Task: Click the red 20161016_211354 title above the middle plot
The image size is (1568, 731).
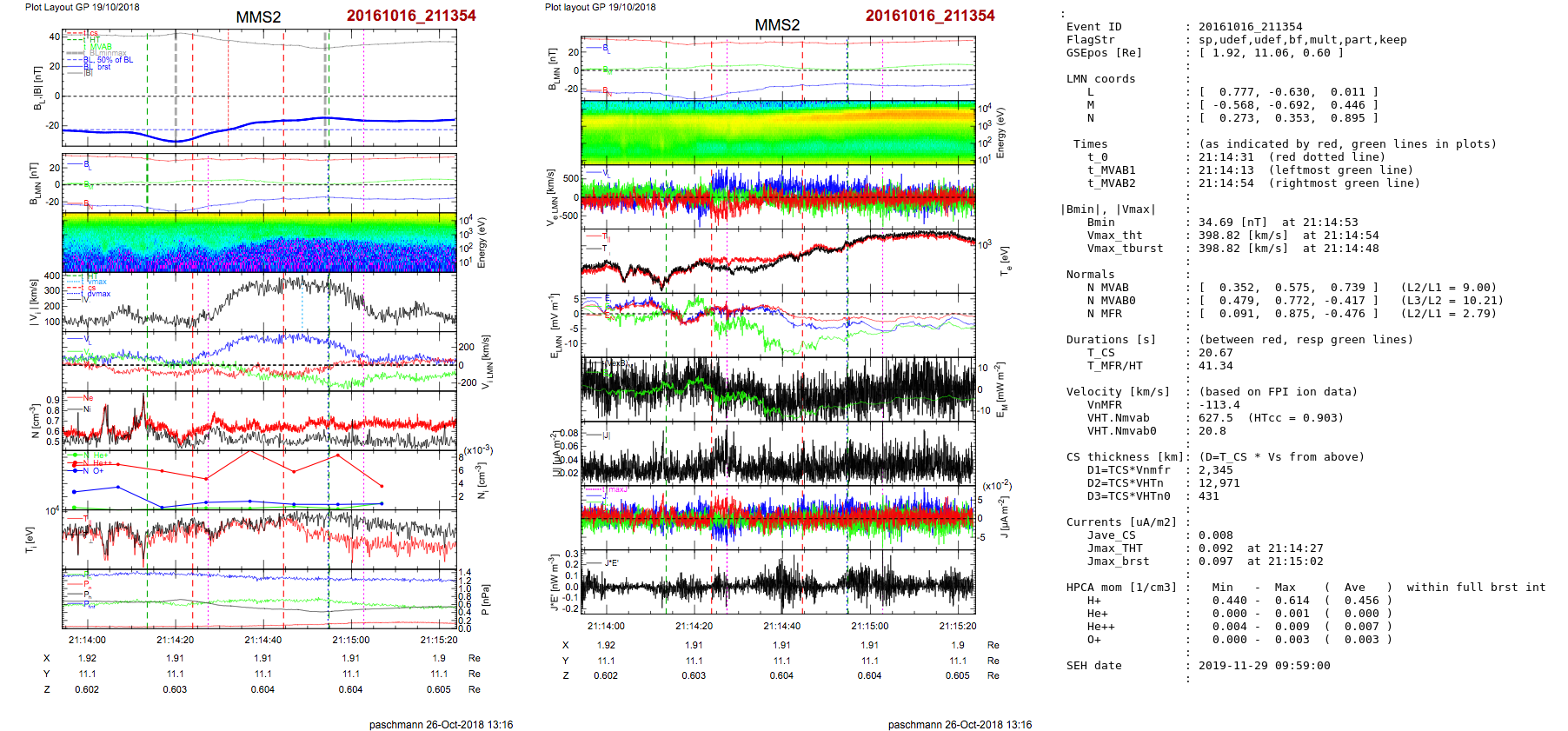Action: [x=929, y=16]
